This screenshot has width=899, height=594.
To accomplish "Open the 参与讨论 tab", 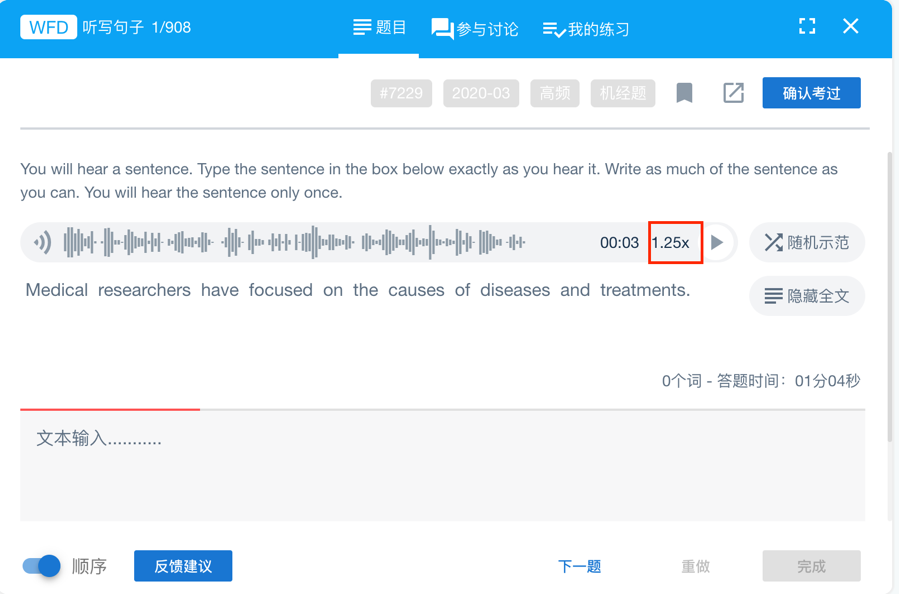I will click(x=475, y=29).
